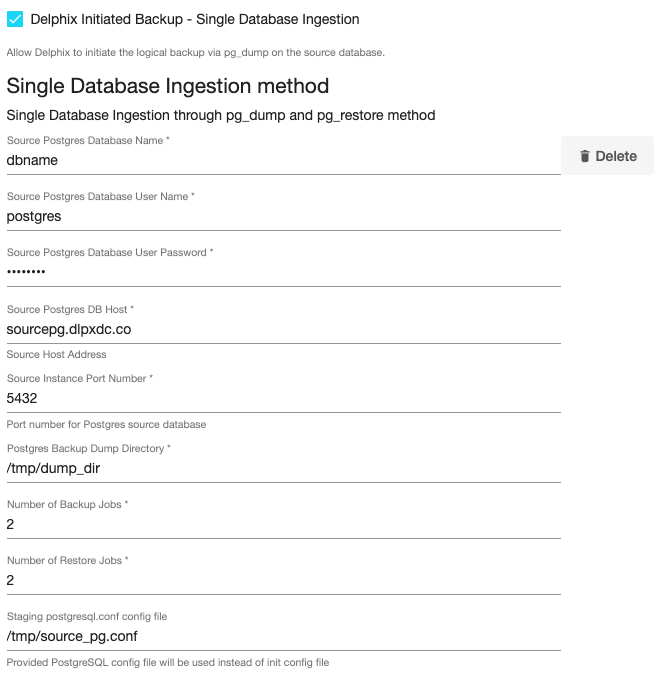Screen dimensions: 660x688
Task: Focus the /tmp/dump_dir backup directory field
Action: (x=283, y=468)
